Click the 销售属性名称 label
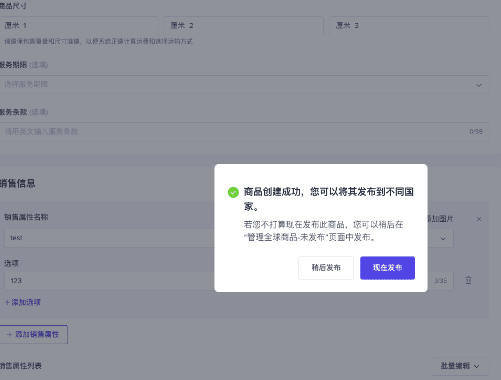Image resolution: width=501 pixels, height=380 pixels. click(26, 217)
